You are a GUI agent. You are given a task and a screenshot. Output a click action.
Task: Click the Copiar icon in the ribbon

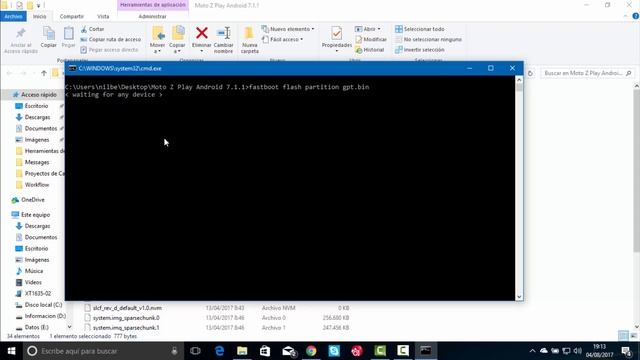49,34
